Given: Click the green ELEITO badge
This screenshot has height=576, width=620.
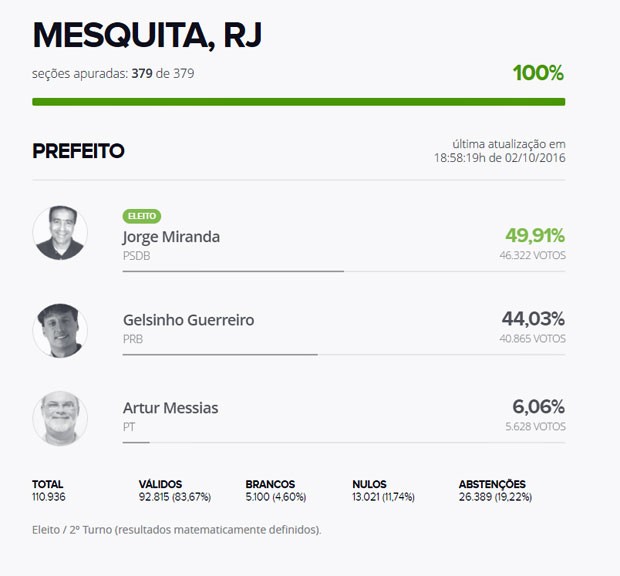Looking at the screenshot, I should [x=142, y=216].
